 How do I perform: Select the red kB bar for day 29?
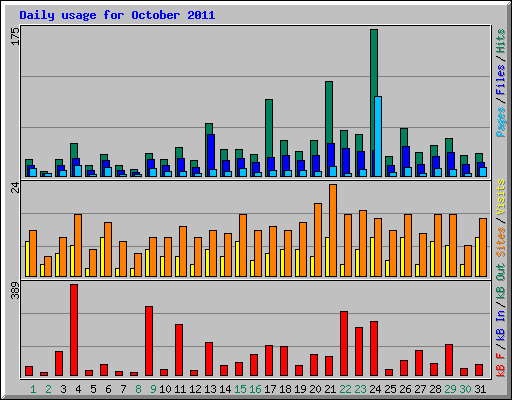pos(449,360)
